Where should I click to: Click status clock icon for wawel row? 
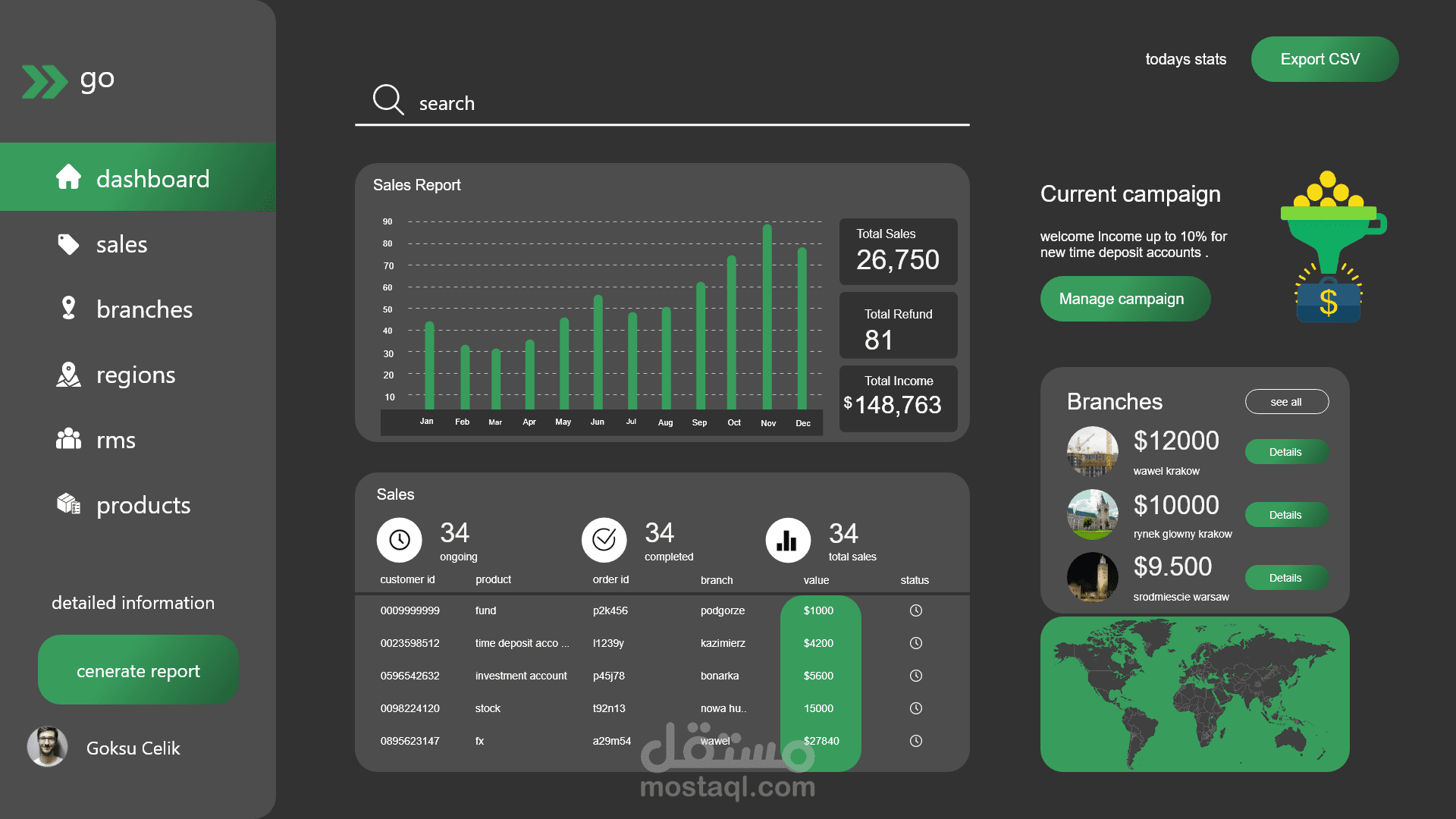916,741
